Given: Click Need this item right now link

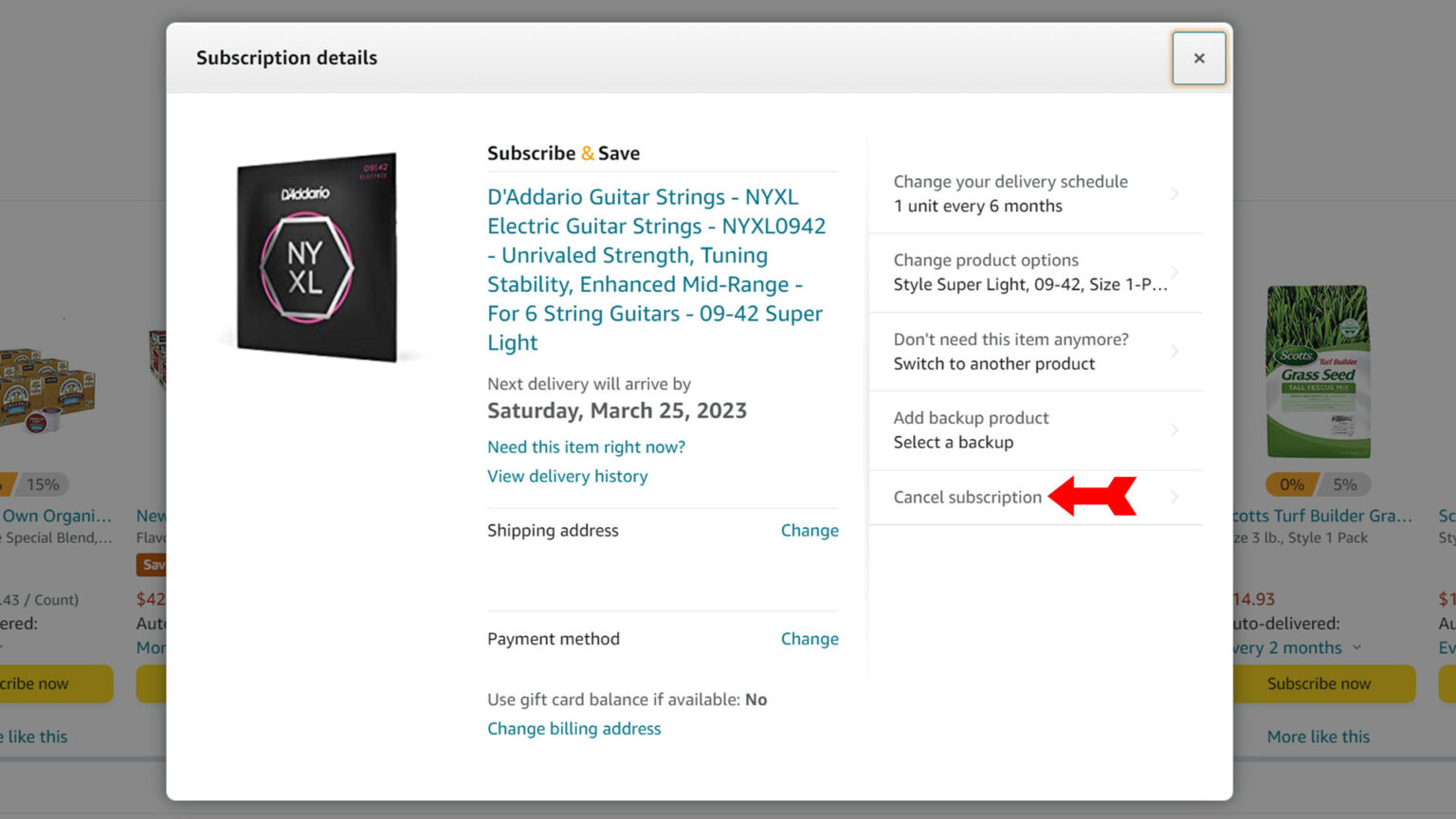Looking at the screenshot, I should (x=586, y=446).
